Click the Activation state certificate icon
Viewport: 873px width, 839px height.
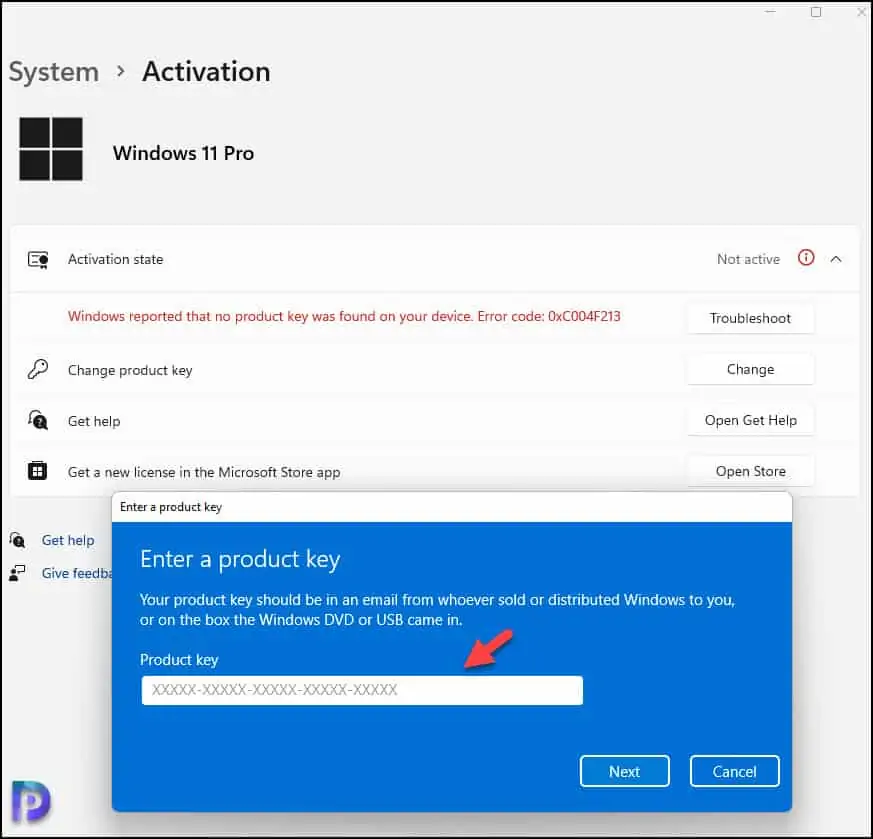(38, 259)
